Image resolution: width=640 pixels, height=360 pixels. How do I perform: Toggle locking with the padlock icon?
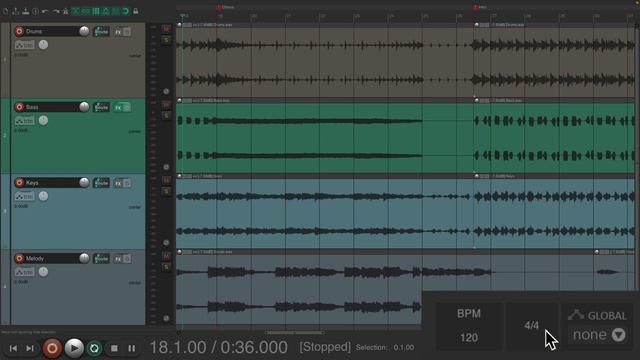tap(136, 11)
